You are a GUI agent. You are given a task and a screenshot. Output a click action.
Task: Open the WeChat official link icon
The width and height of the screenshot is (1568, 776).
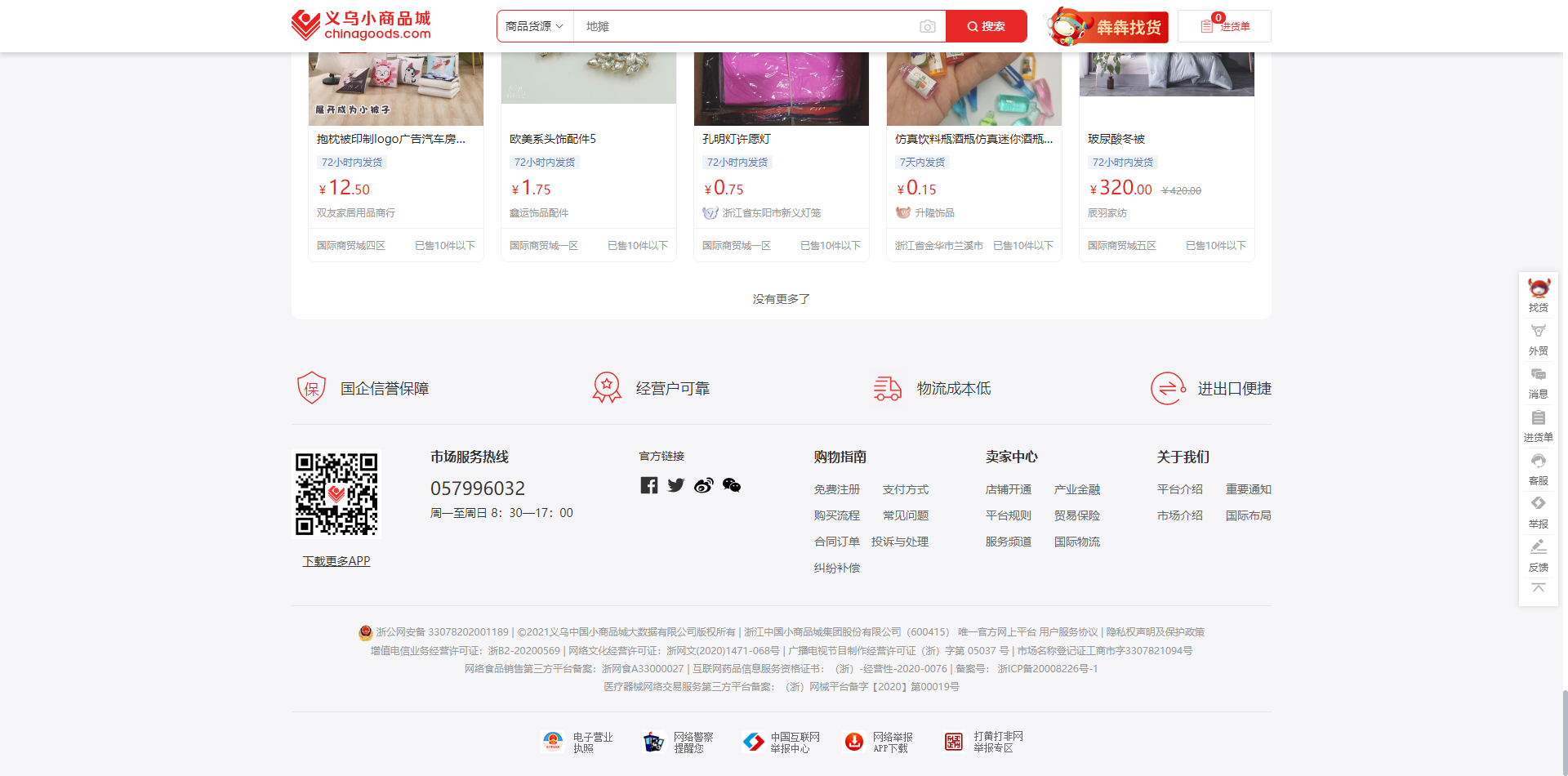point(732,485)
